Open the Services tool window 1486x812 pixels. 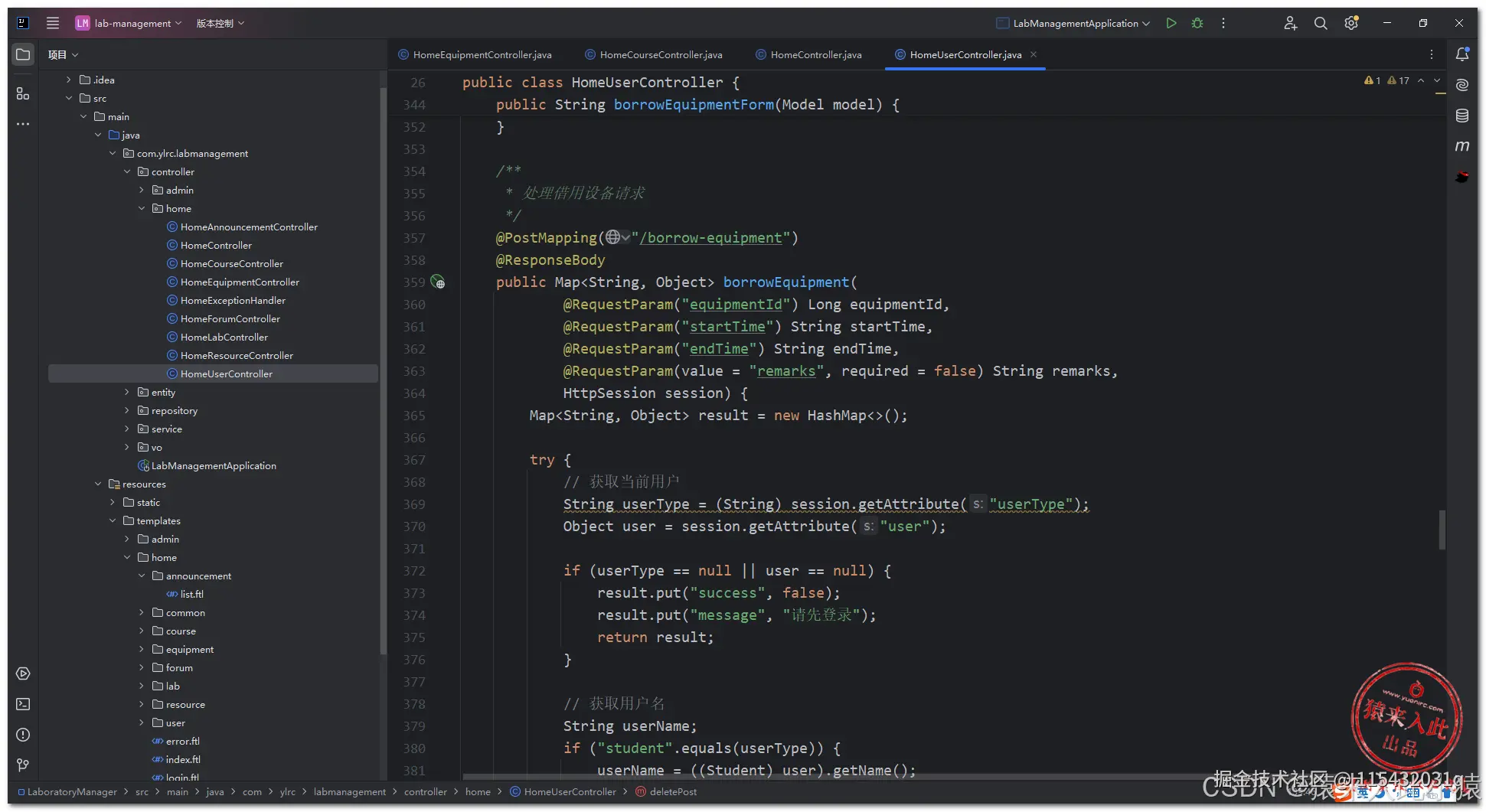[23, 673]
